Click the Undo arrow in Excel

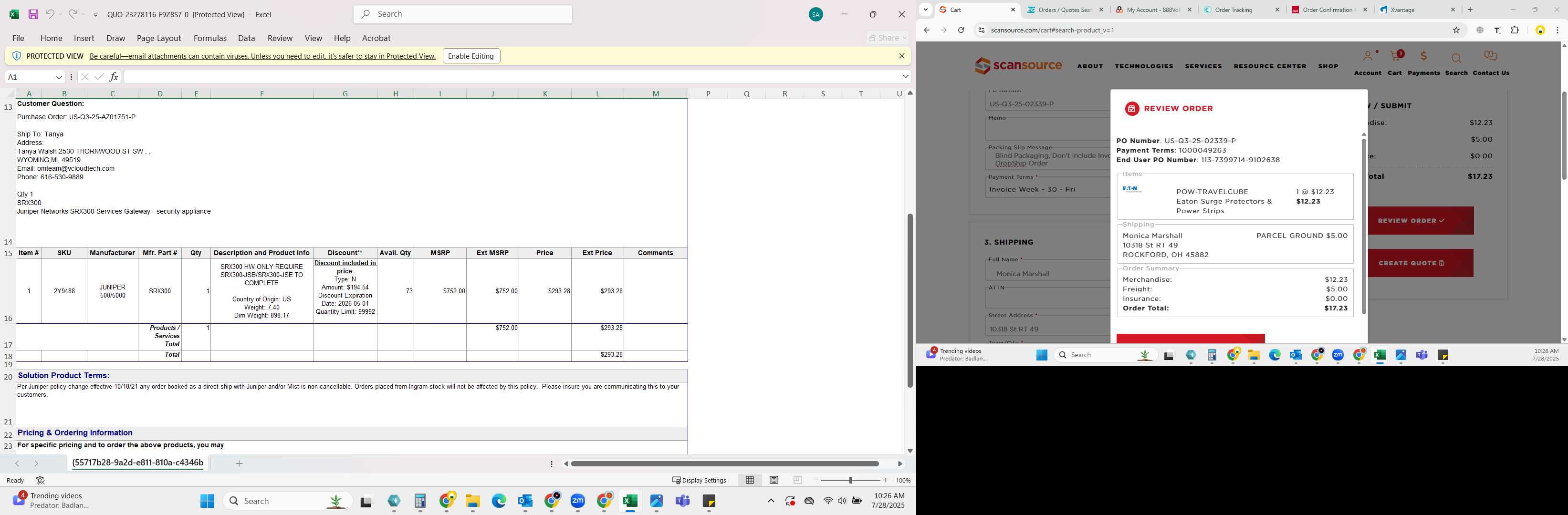pos(50,14)
